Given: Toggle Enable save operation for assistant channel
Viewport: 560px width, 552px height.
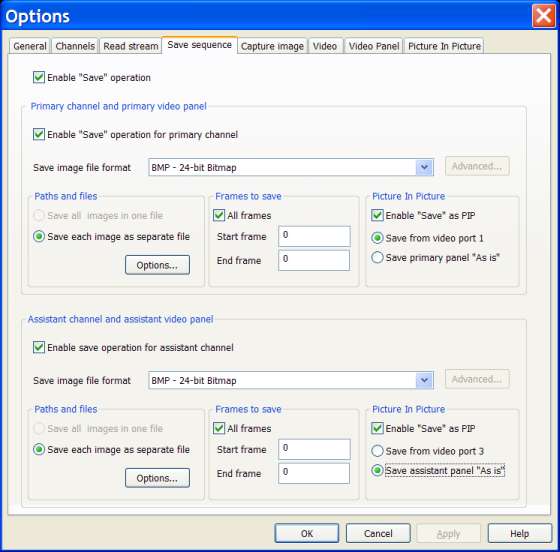Looking at the screenshot, I should point(39,347).
